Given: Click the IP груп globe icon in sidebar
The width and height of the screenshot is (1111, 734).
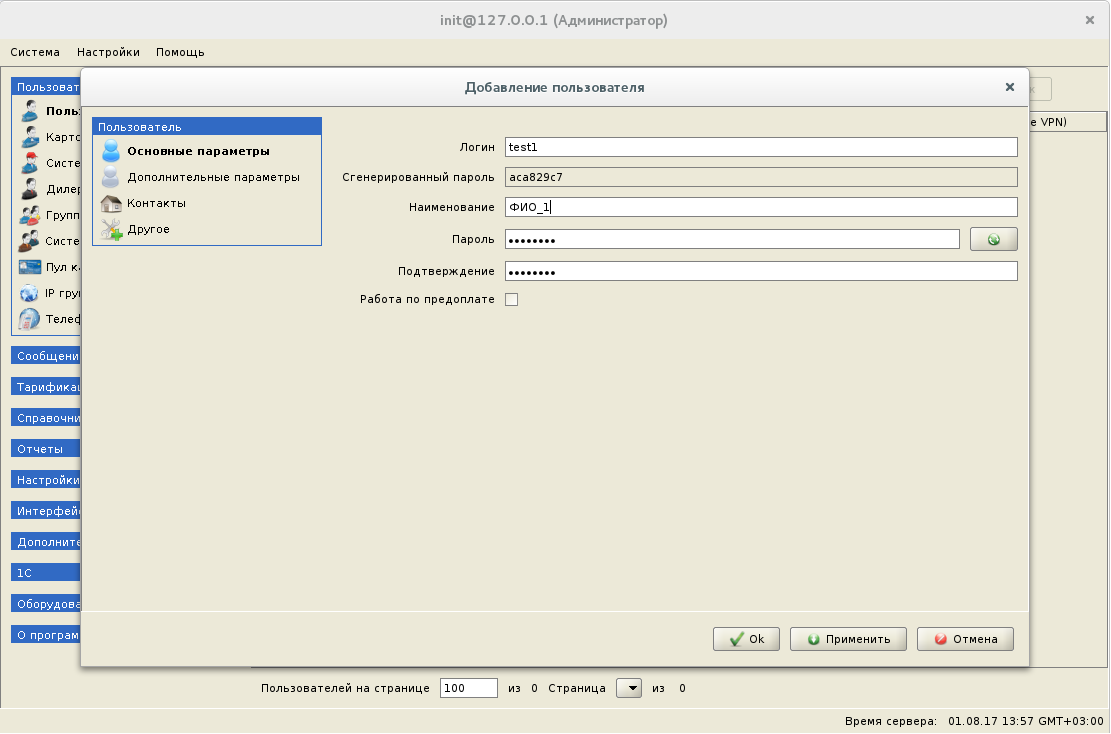Looking at the screenshot, I should (30, 293).
